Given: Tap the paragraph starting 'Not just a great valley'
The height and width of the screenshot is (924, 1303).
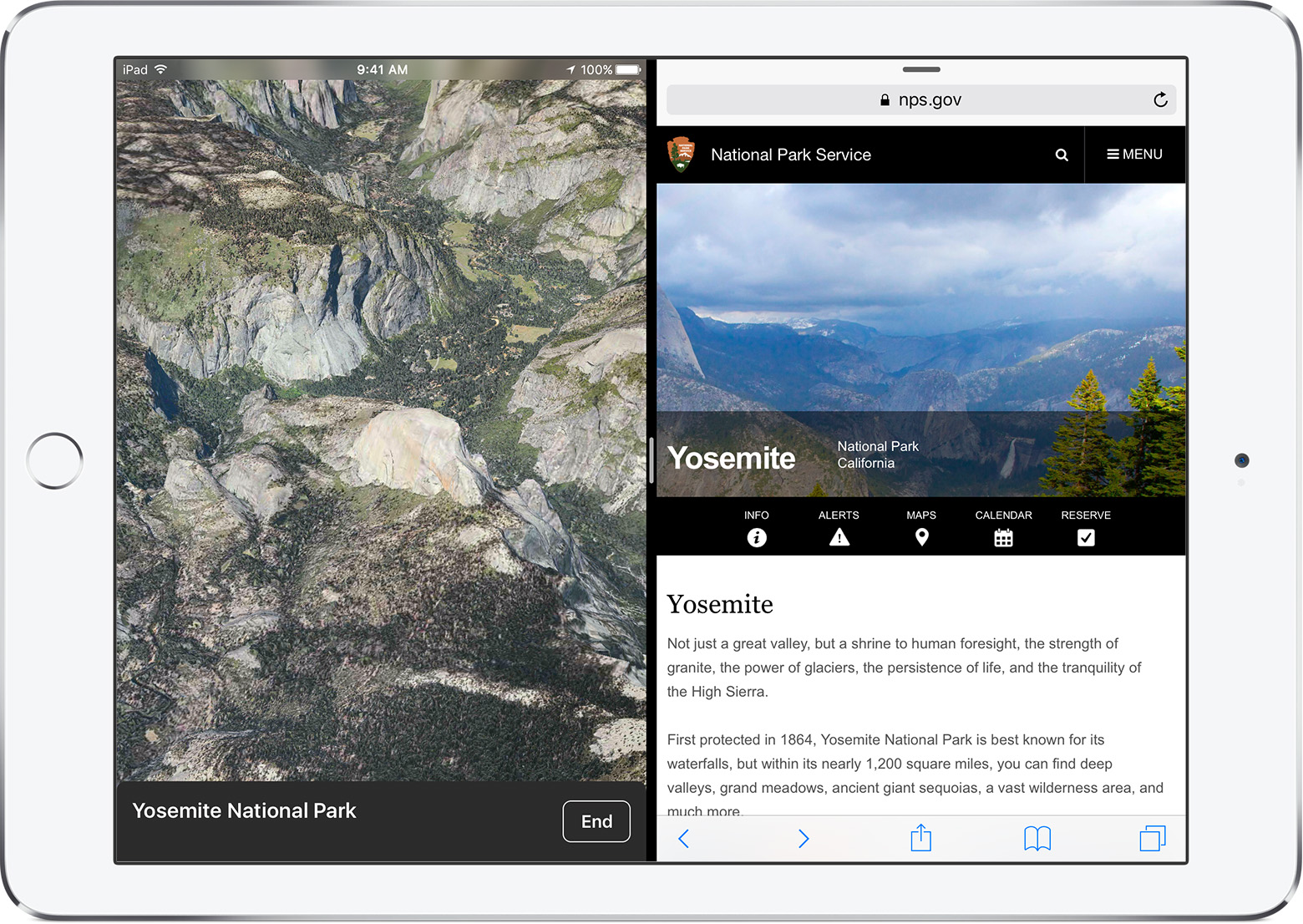Looking at the screenshot, I should [x=904, y=668].
